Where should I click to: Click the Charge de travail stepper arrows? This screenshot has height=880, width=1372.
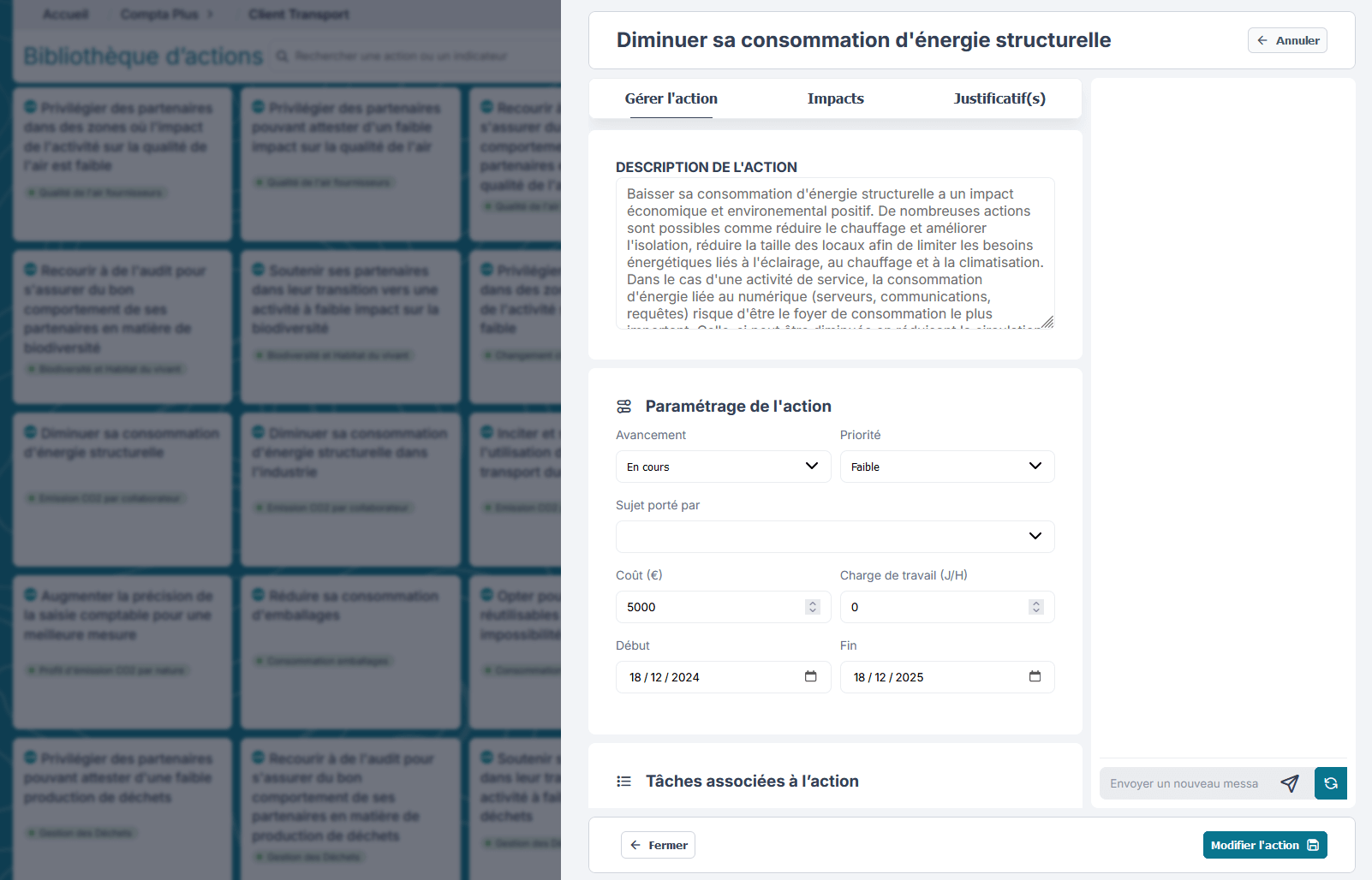(1036, 607)
